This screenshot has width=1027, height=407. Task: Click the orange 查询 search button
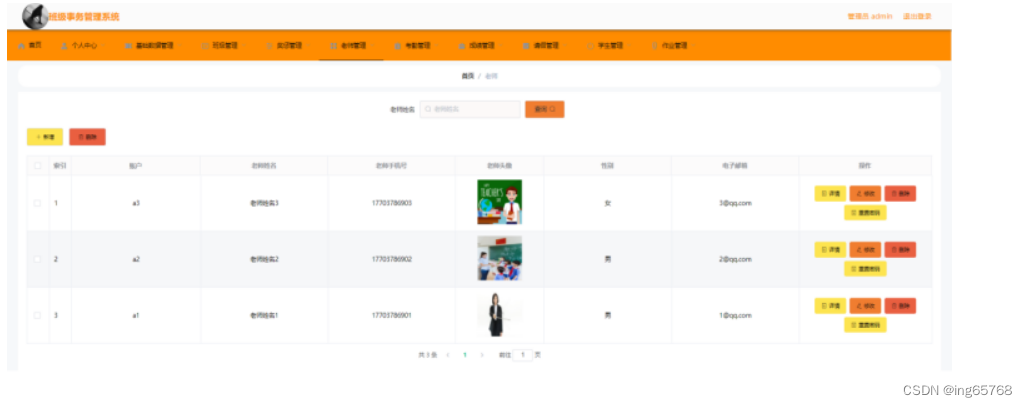(544, 109)
